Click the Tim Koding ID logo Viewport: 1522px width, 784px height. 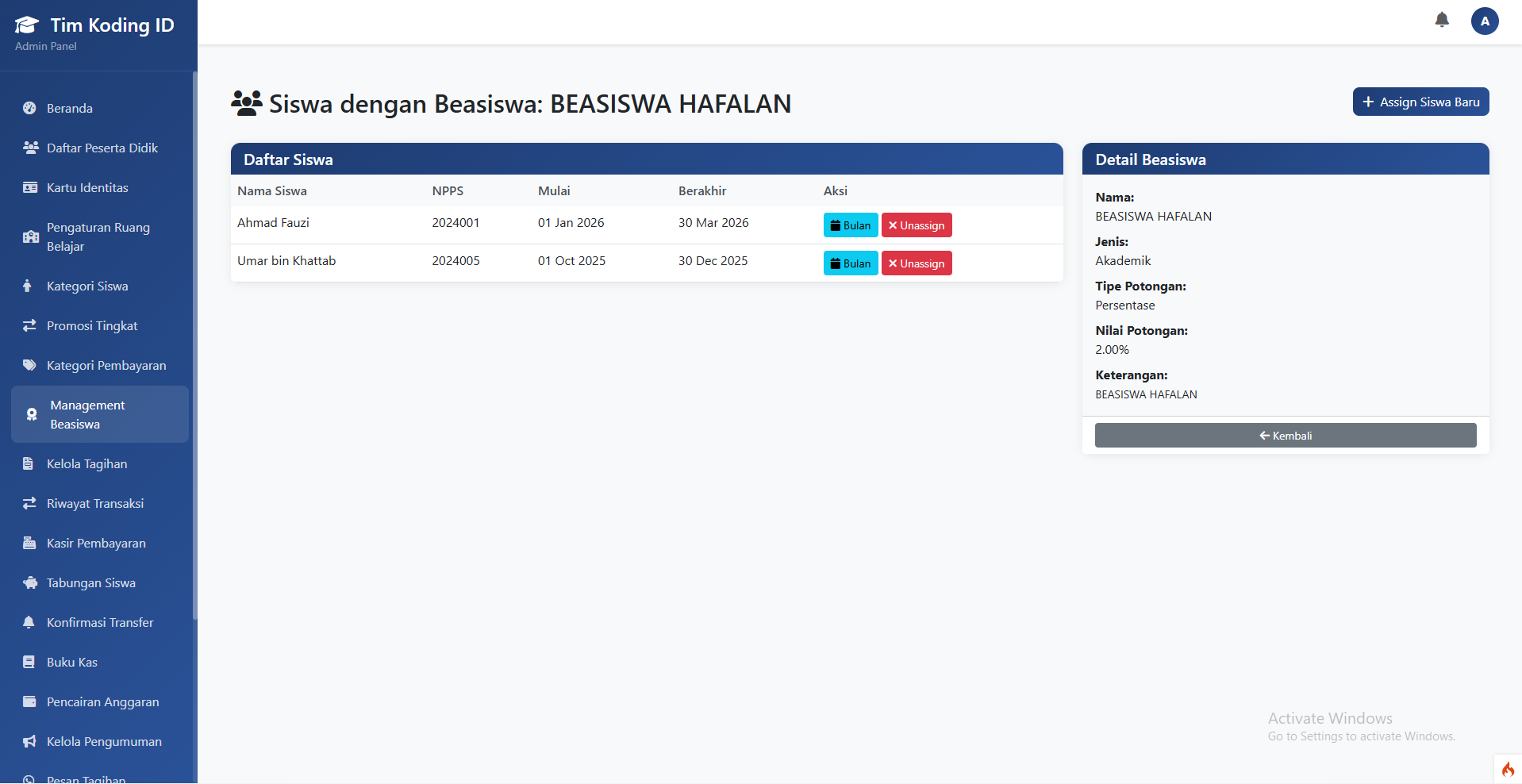click(93, 25)
